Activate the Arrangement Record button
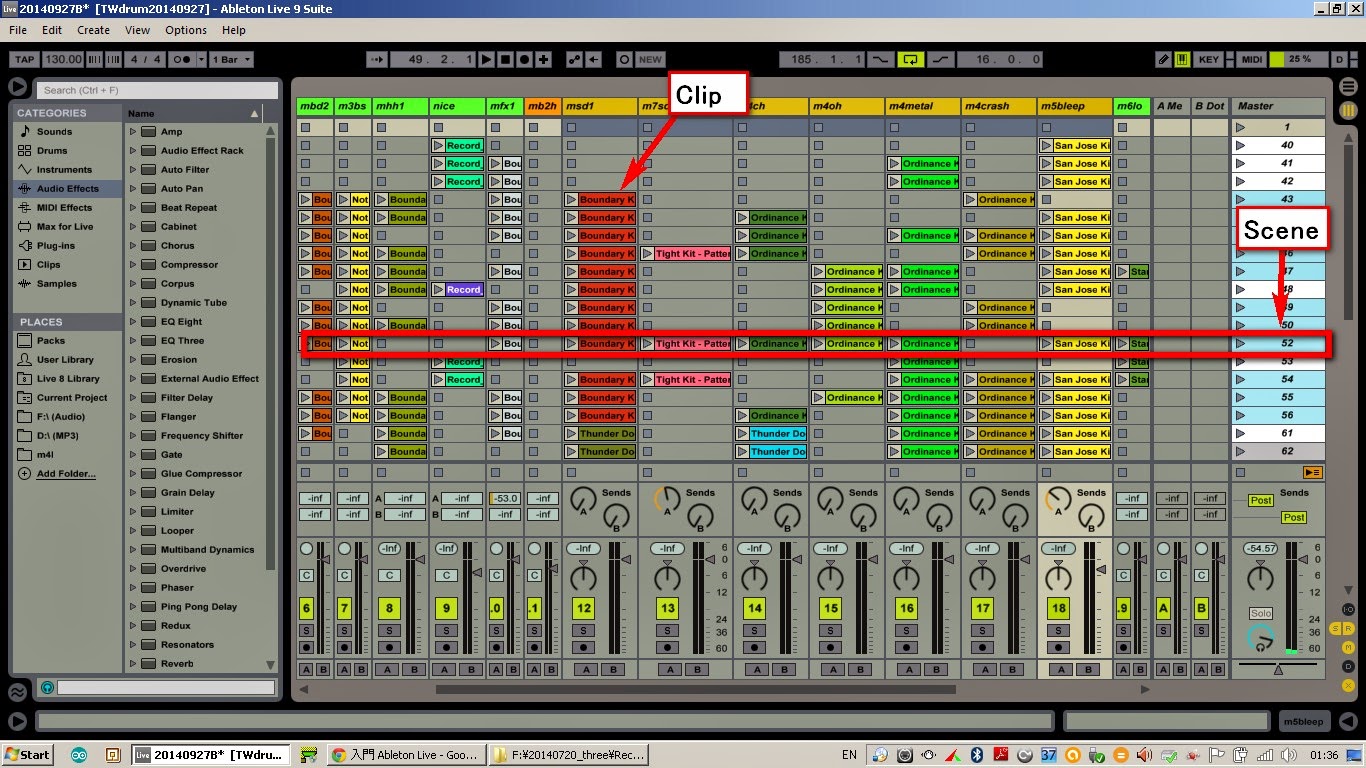Image resolution: width=1366 pixels, height=768 pixels. coord(525,59)
